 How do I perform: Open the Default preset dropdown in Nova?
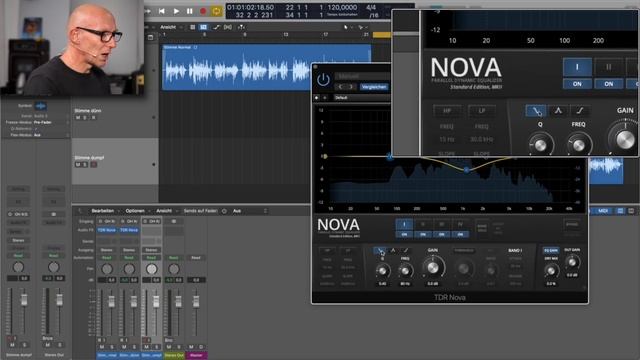(361, 98)
